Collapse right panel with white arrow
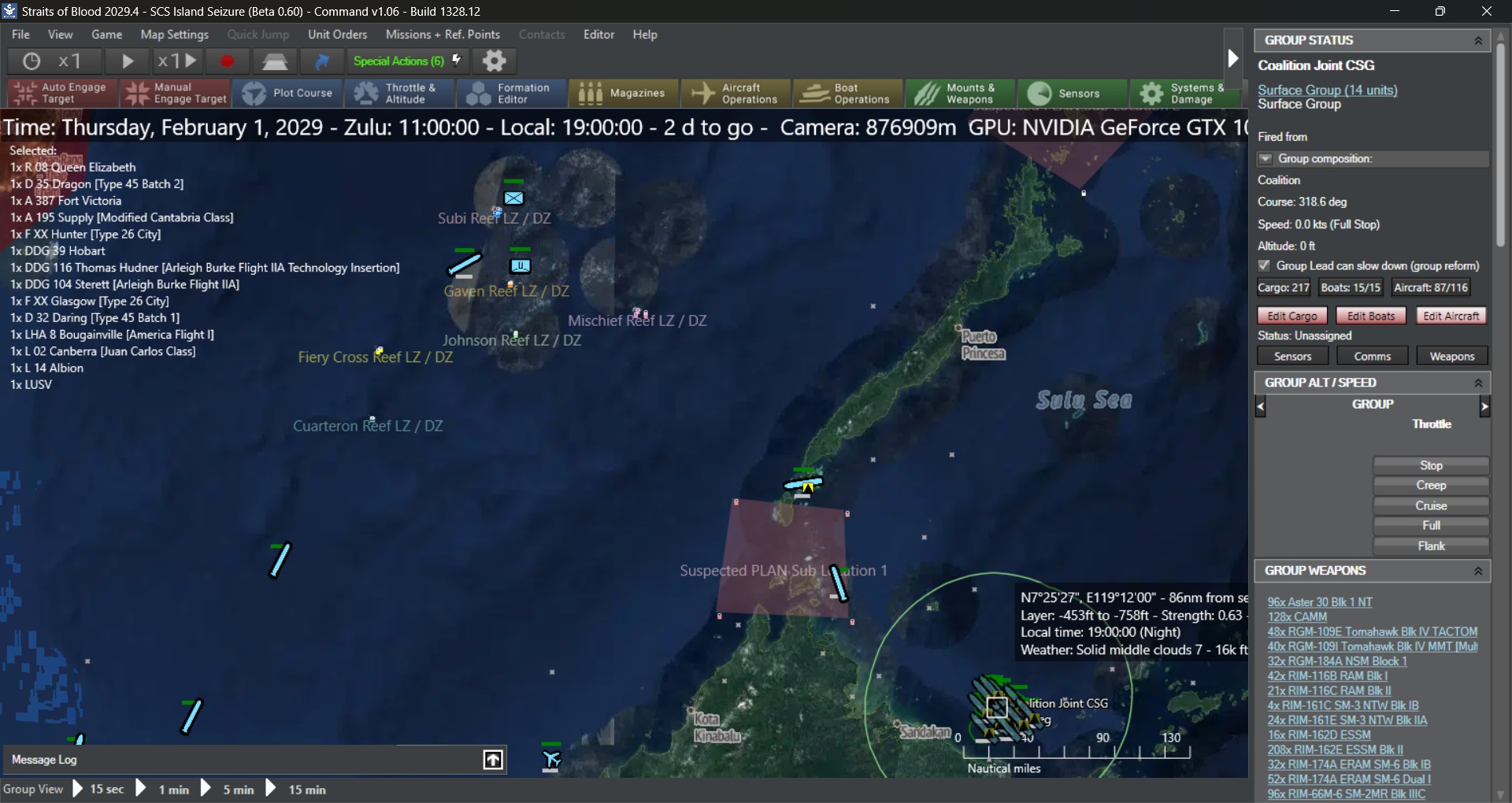The image size is (1512, 803). click(1233, 58)
